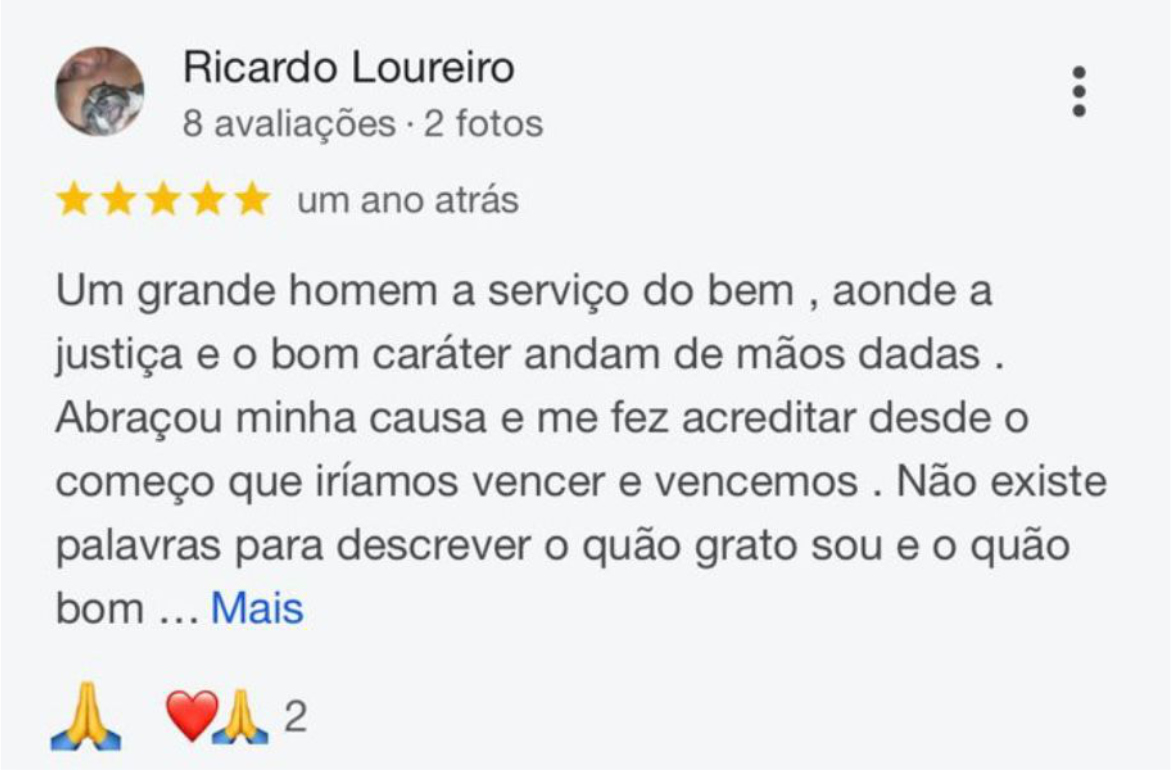This screenshot has height=770, width=1171.
Task: Click the "8 avaliações" reviewer stat
Action: 289,124
